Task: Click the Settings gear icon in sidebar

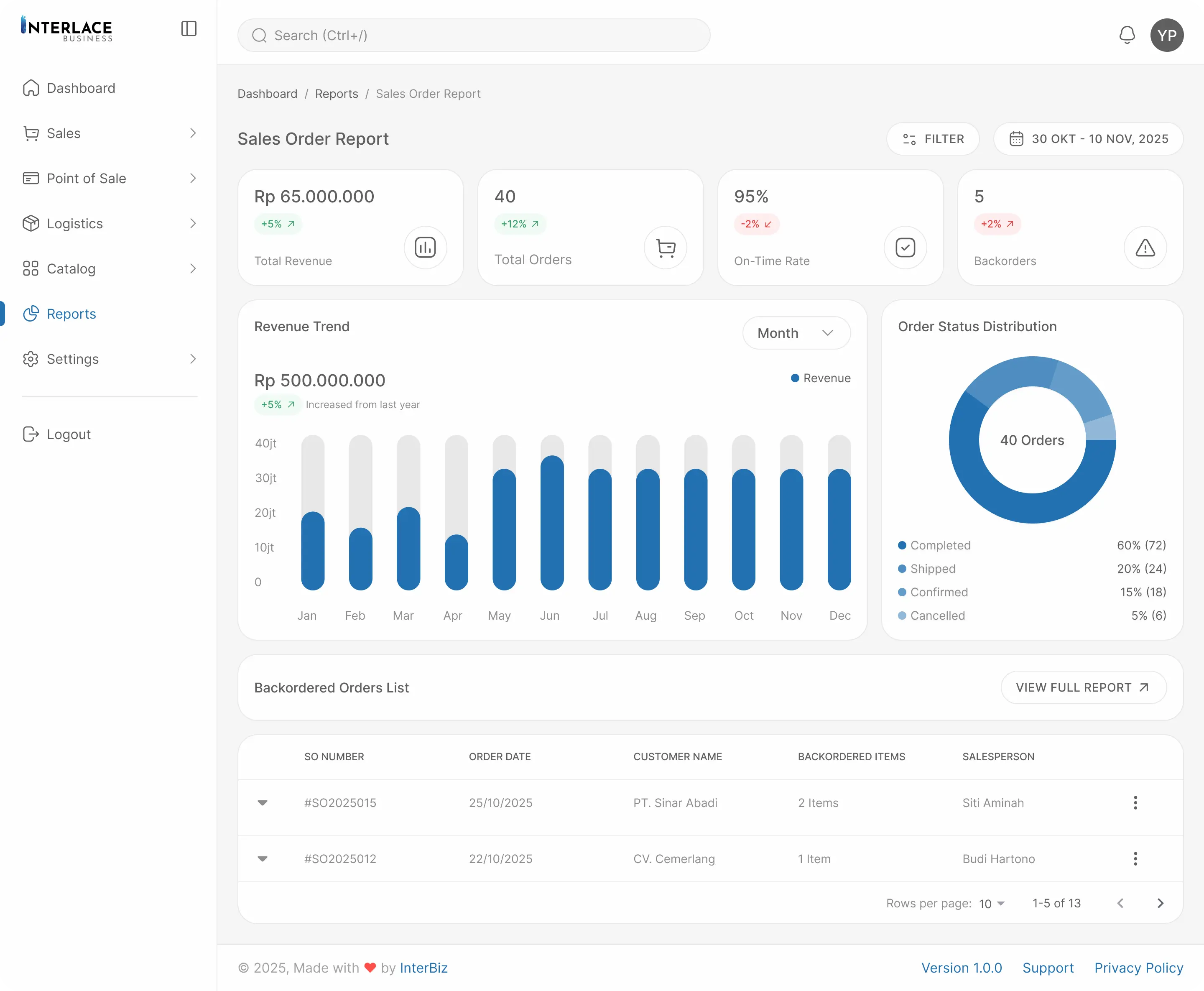Action: click(31, 359)
